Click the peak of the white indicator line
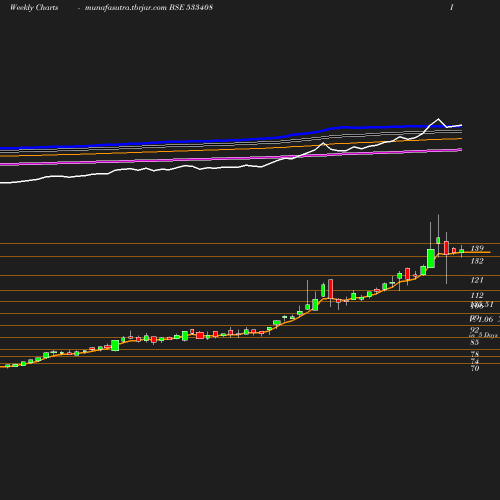 (438, 119)
